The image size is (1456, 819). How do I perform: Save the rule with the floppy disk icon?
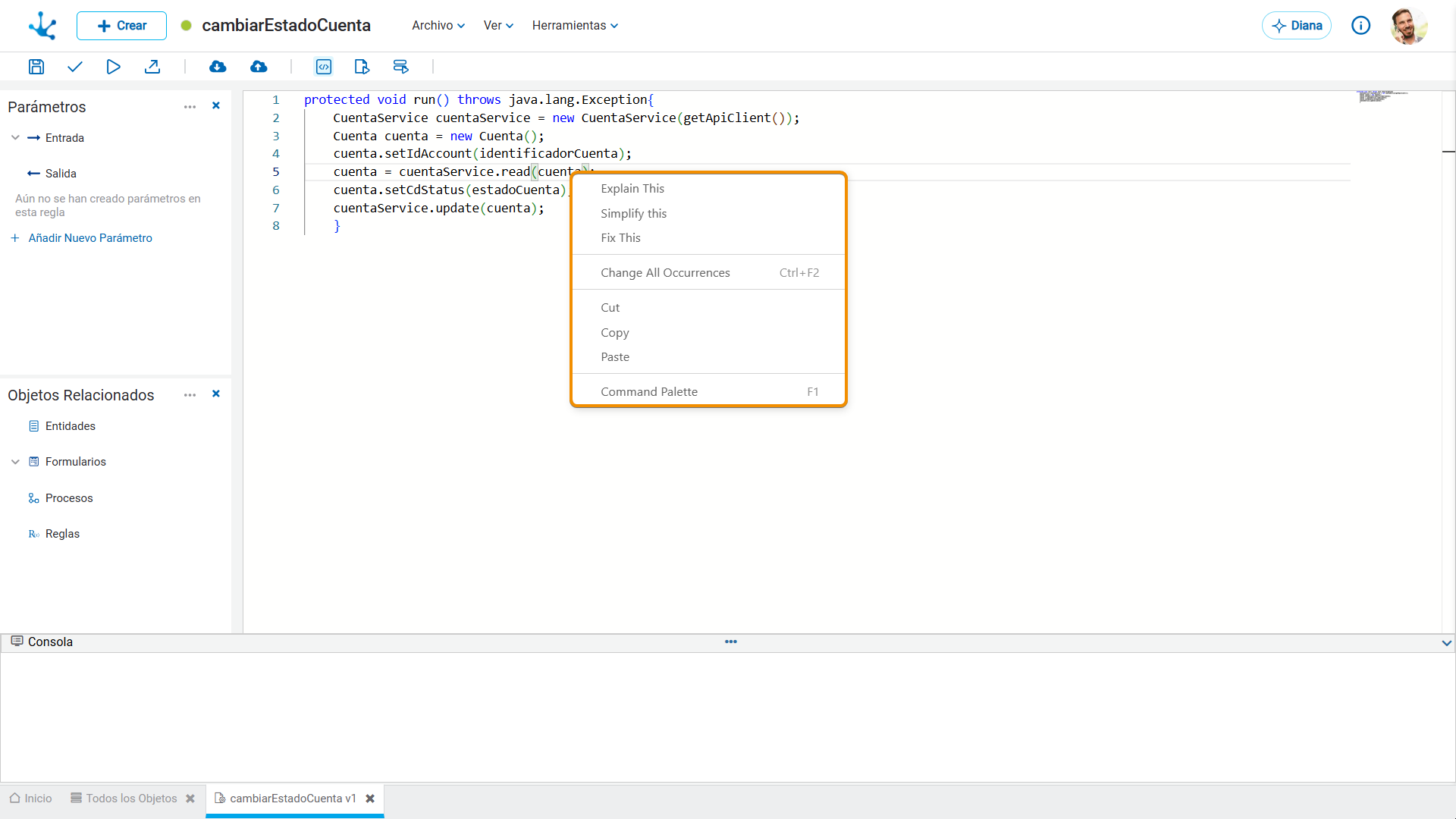point(36,67)
